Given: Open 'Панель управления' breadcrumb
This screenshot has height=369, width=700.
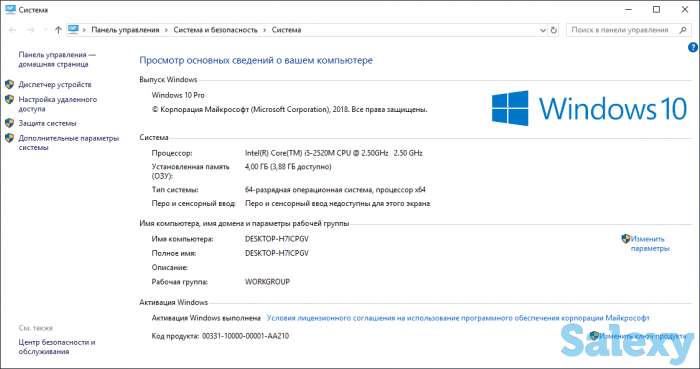Looking at the screenshot, I should pos(125,30).
